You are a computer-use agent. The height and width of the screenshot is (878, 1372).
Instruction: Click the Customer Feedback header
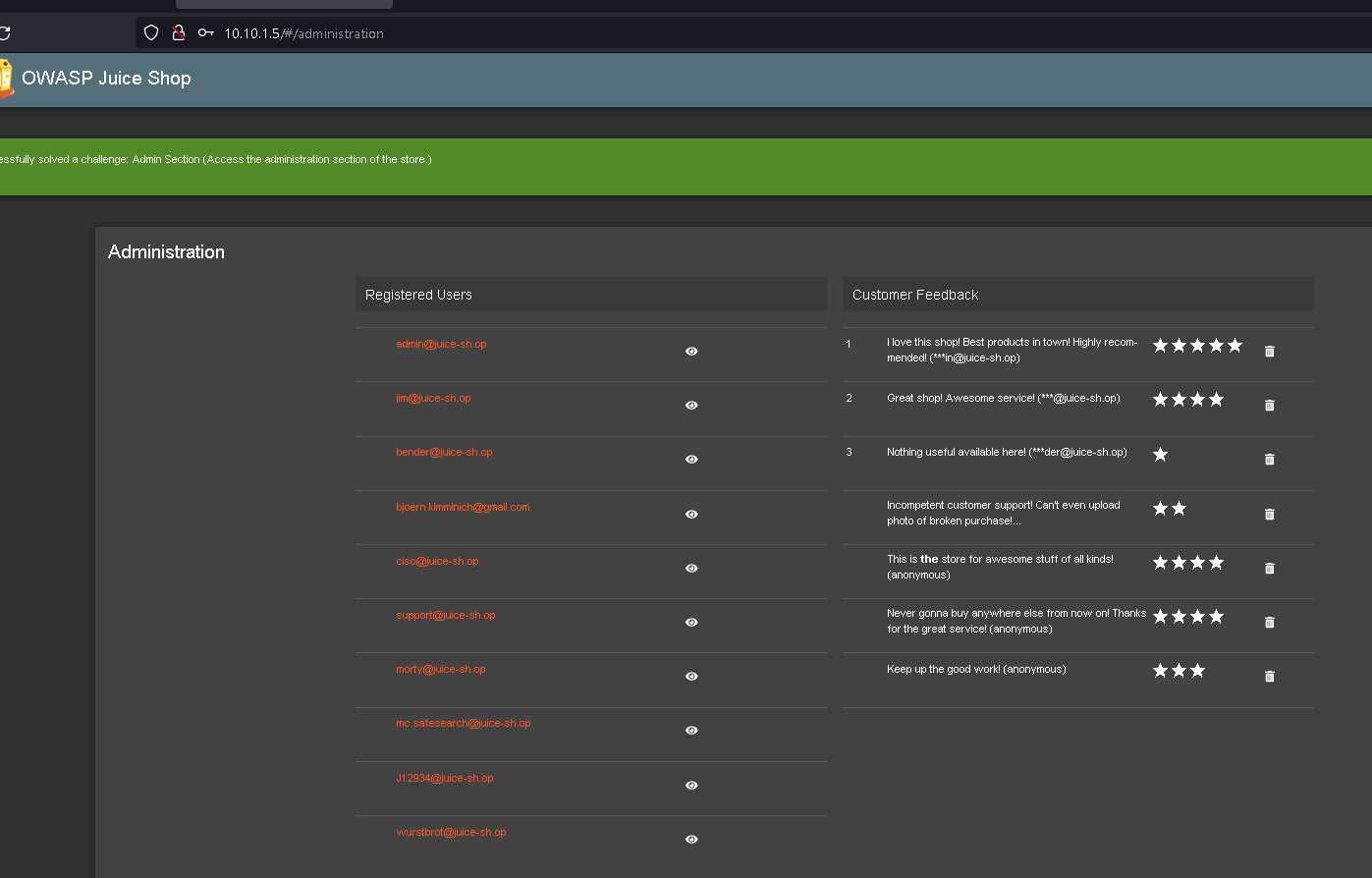1077,295
